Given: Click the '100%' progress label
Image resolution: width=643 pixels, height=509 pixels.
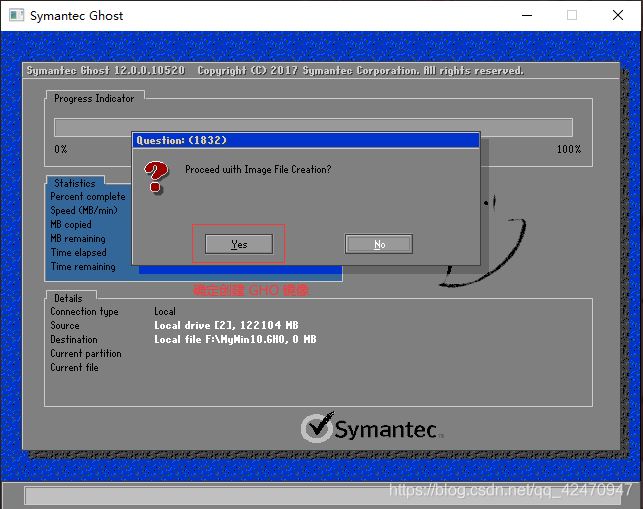Looking at the screenshot, I should point(569,149).
